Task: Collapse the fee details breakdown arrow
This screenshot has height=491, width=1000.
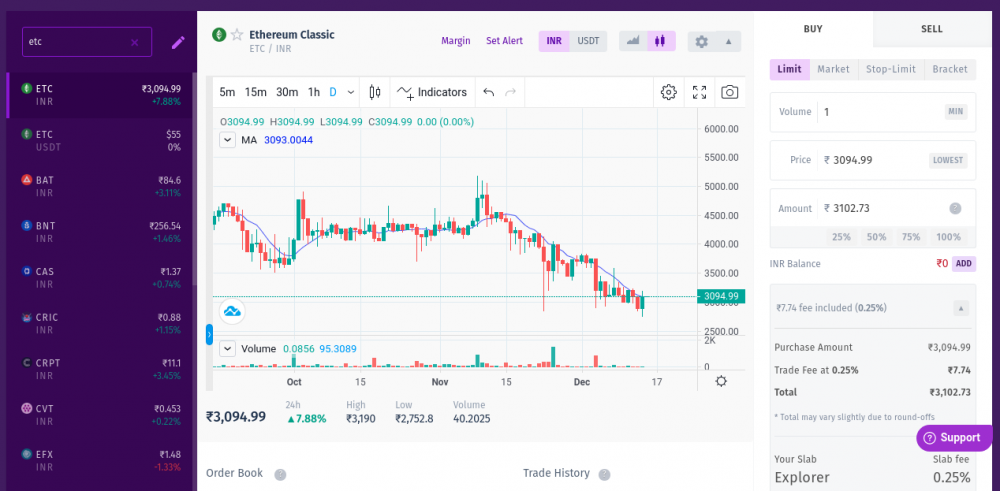Action: click(960, 308)
